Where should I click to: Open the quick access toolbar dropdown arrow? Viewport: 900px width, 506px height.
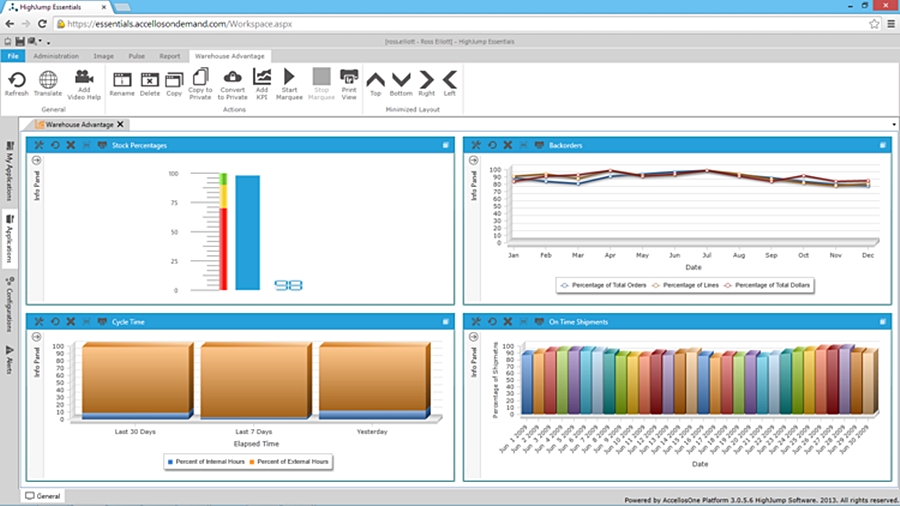(49, 42)
